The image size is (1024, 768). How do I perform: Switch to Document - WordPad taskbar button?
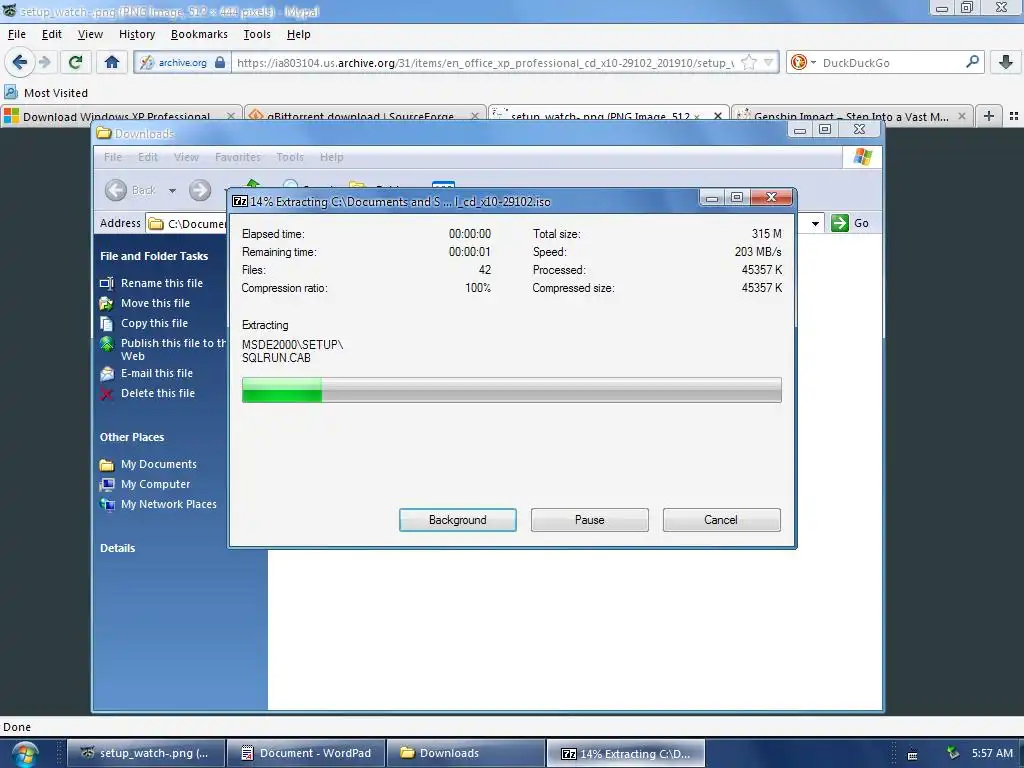tap(305, 753)
